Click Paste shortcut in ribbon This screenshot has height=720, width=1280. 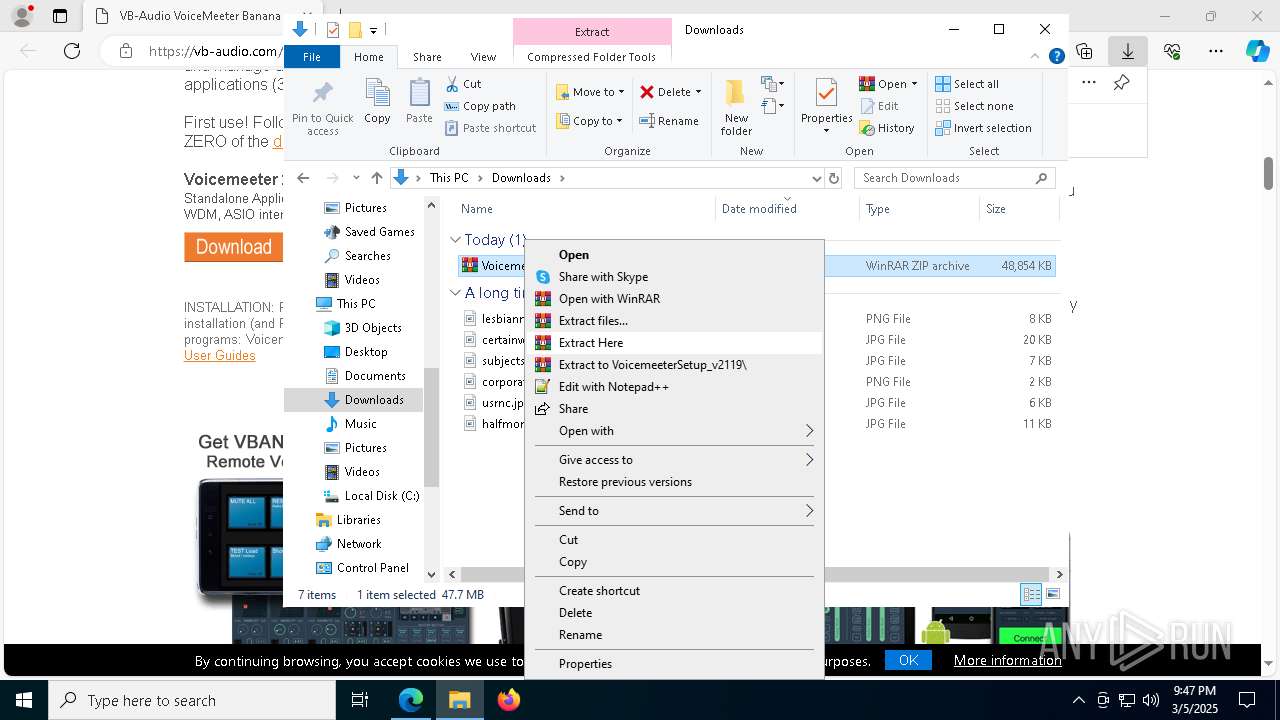490,128
